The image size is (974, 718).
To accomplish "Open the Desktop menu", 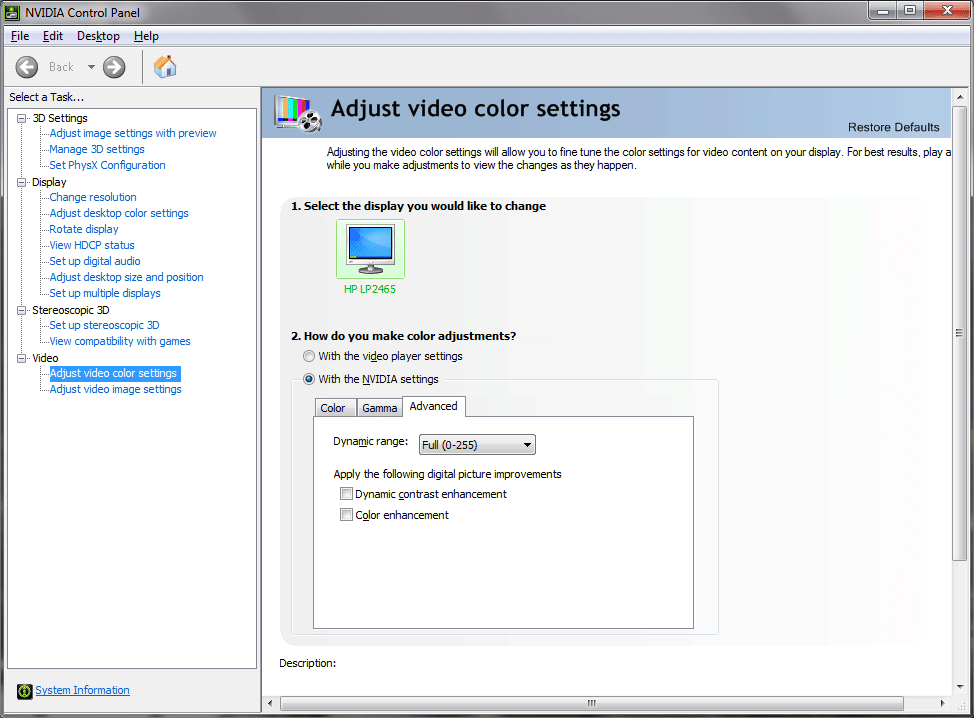I will coord(98,36).
